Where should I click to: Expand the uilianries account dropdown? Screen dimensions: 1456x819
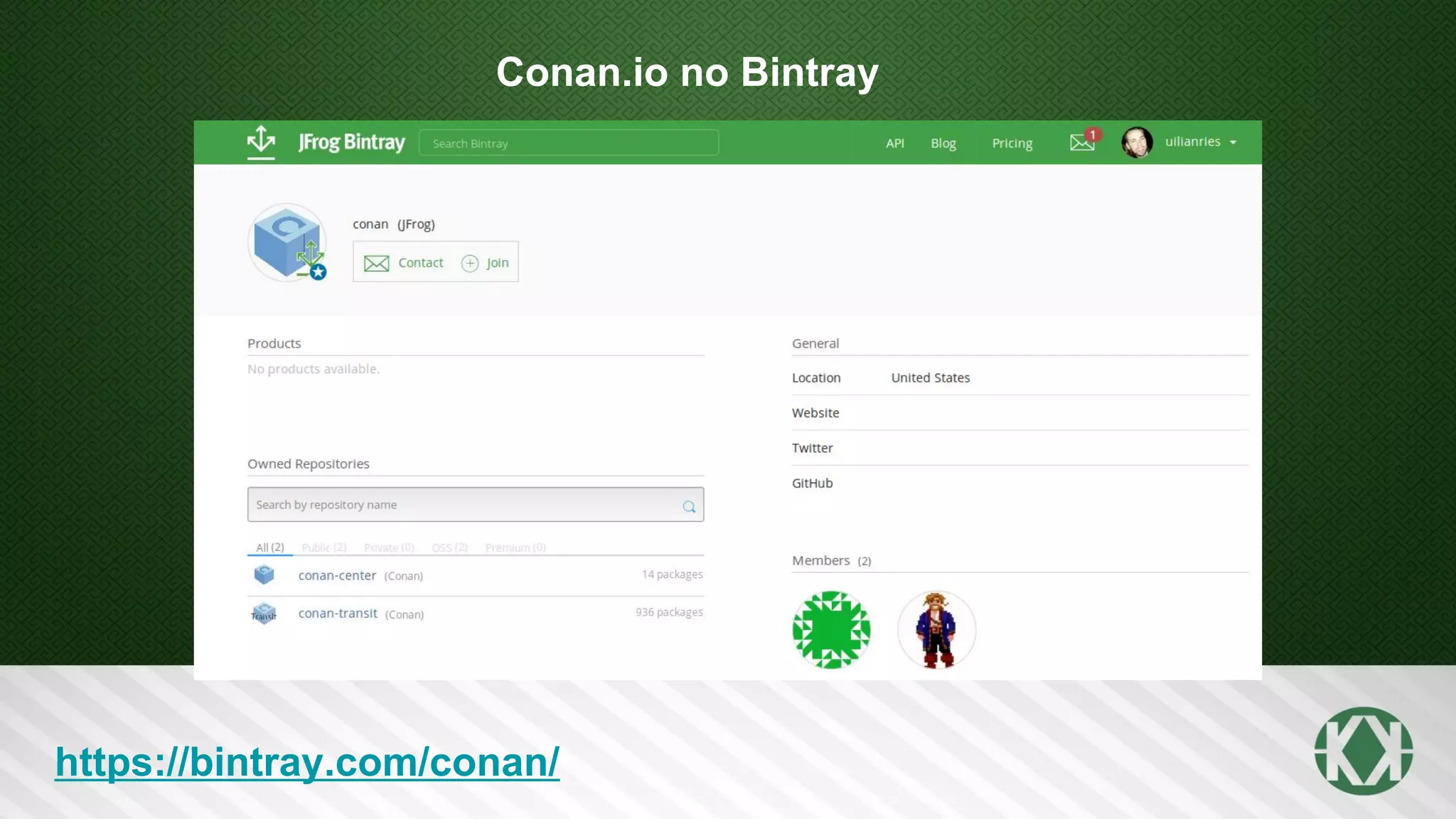(x=1201, y=141)
